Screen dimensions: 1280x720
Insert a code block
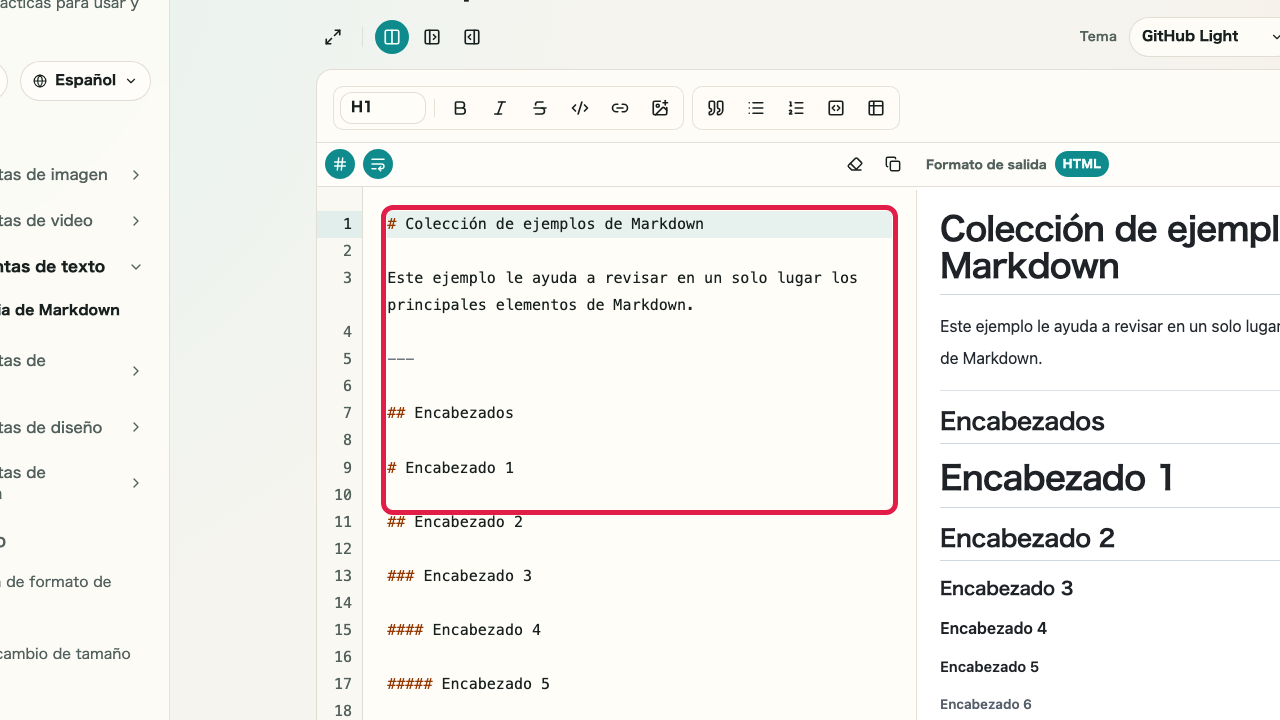click(x=836, y=108)
